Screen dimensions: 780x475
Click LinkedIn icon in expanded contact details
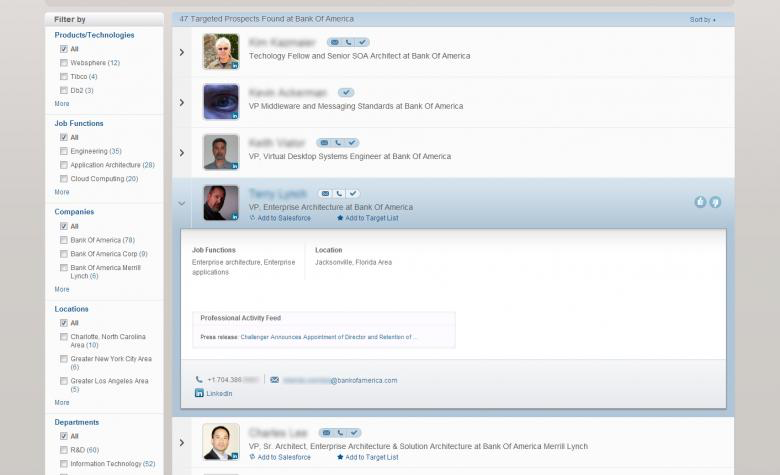tap(199, 393)
